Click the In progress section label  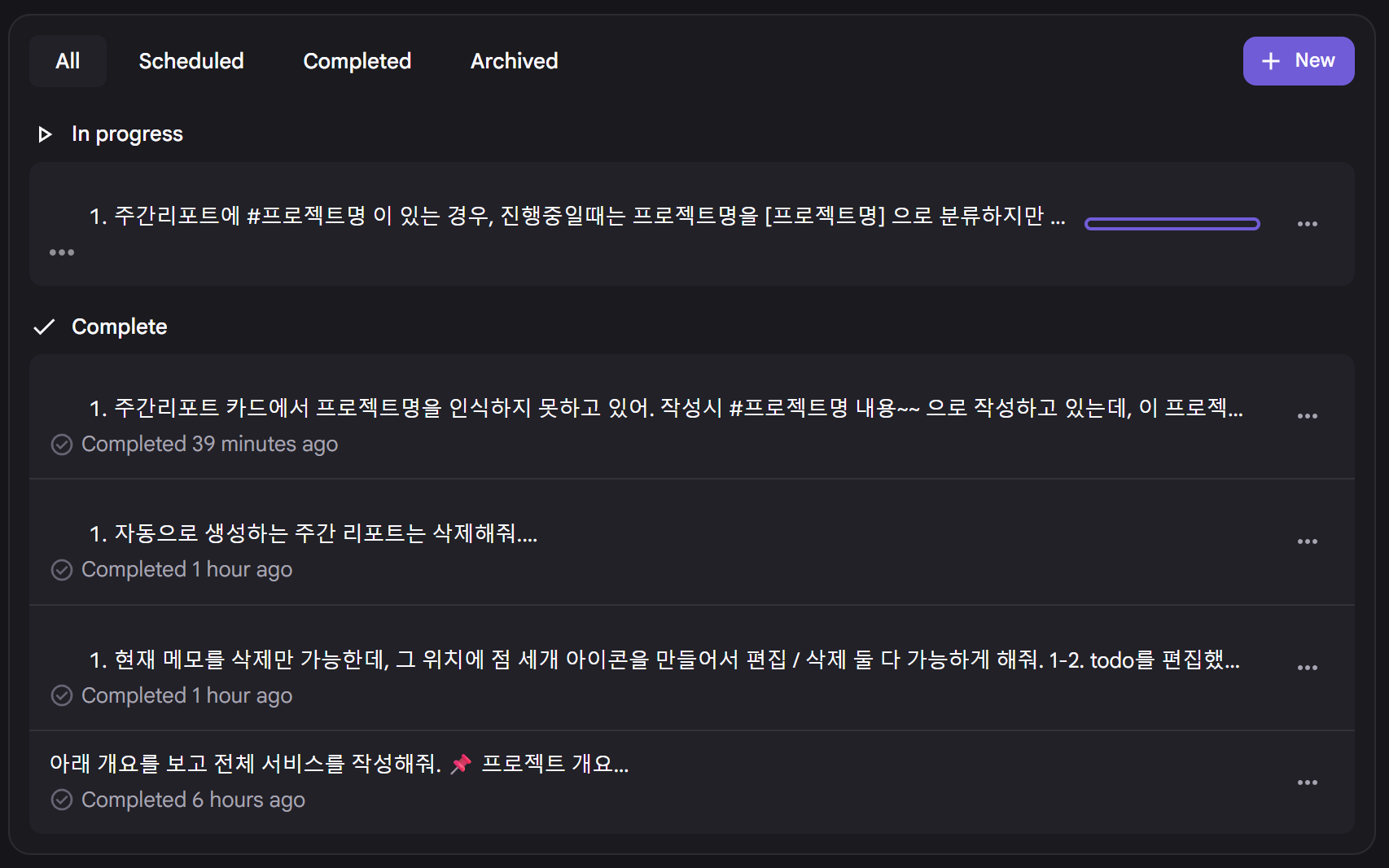(127, 134)
